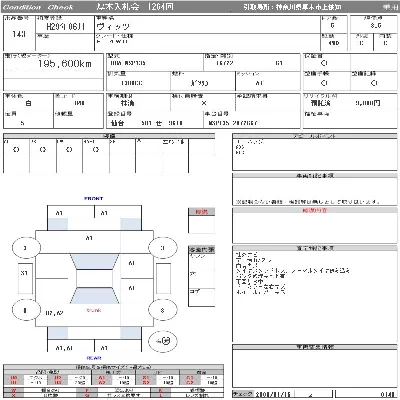Select the blue rear window shape above trunk
The width and height of the screenshot is (400, 400).
click(94, 295)
